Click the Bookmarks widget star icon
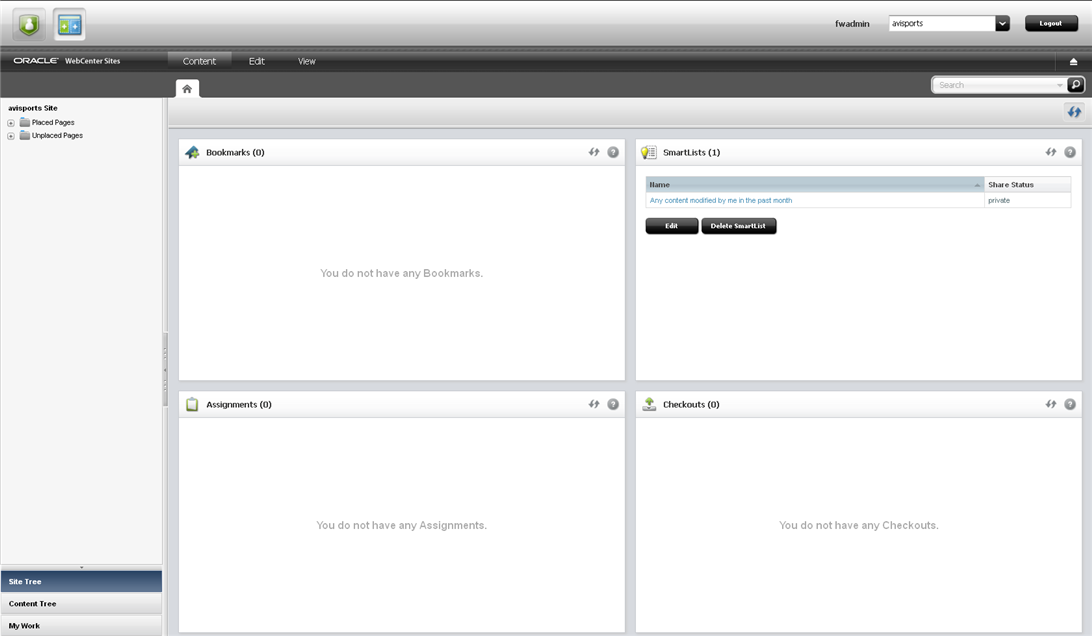The width and height of the screenshot is (1092, 636). [x=192, y=152]
